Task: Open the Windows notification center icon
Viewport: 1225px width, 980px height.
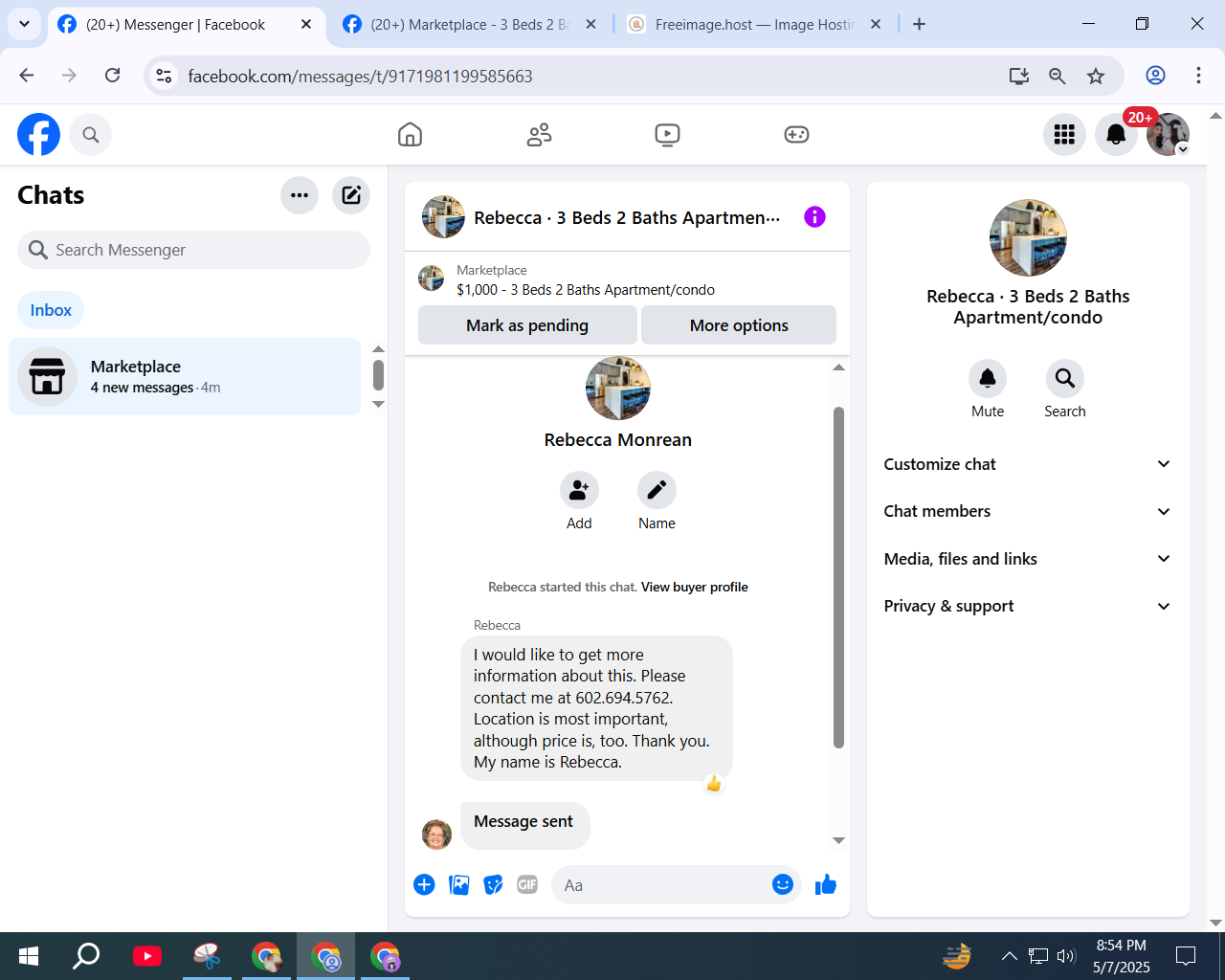Action: point(1186,956)
